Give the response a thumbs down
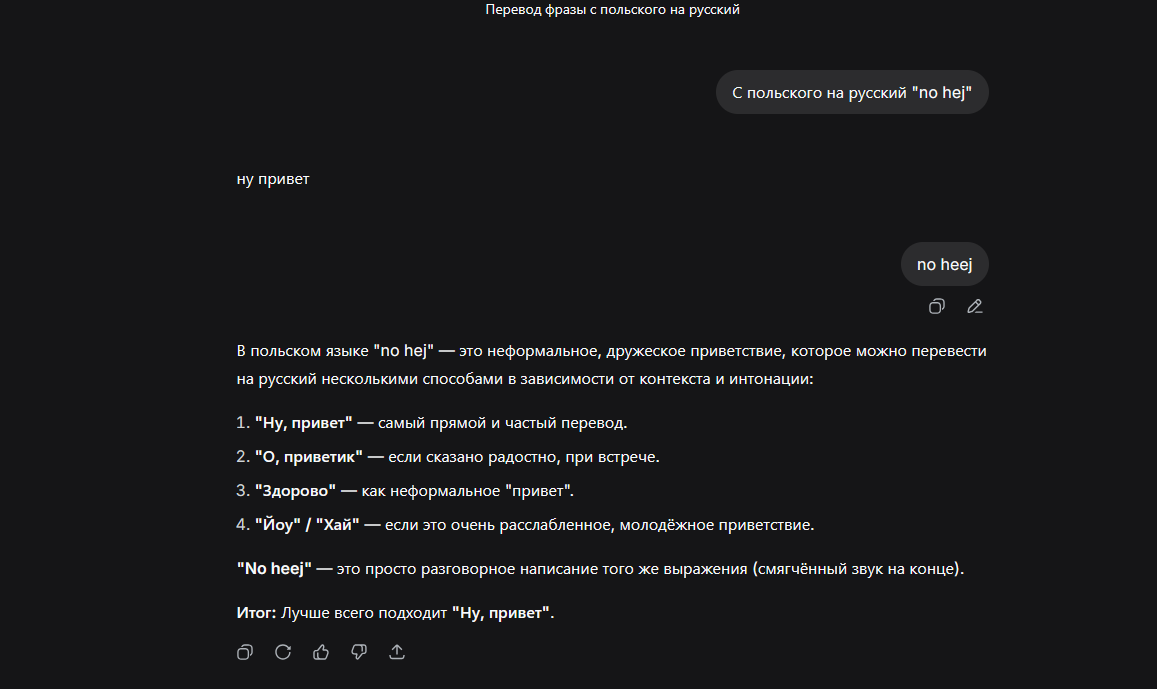This screenshot has width=1157, height=689. coord(359,652)
